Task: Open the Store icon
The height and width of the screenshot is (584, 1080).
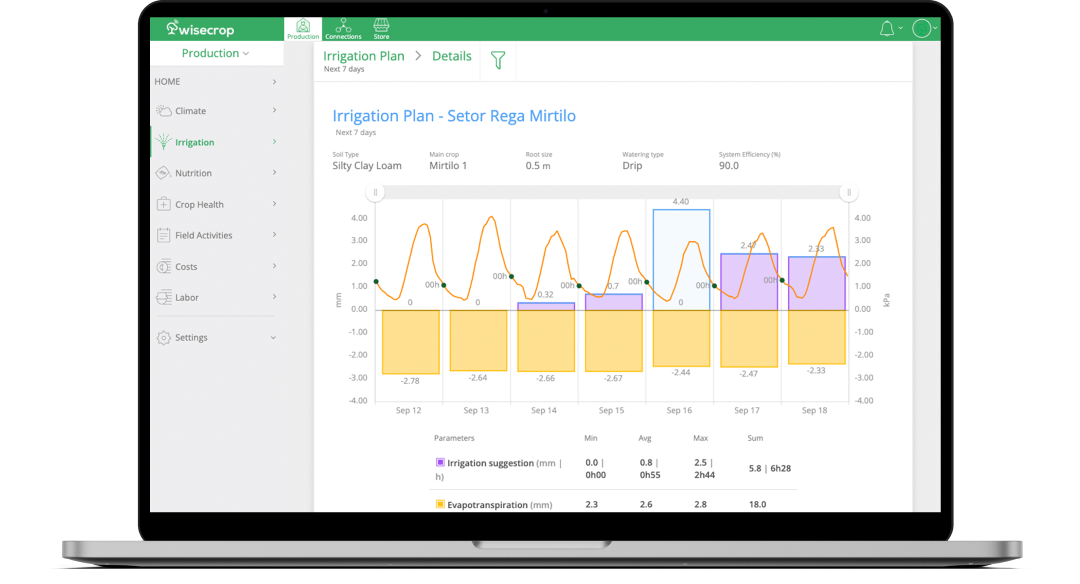Action: [381, 28]
